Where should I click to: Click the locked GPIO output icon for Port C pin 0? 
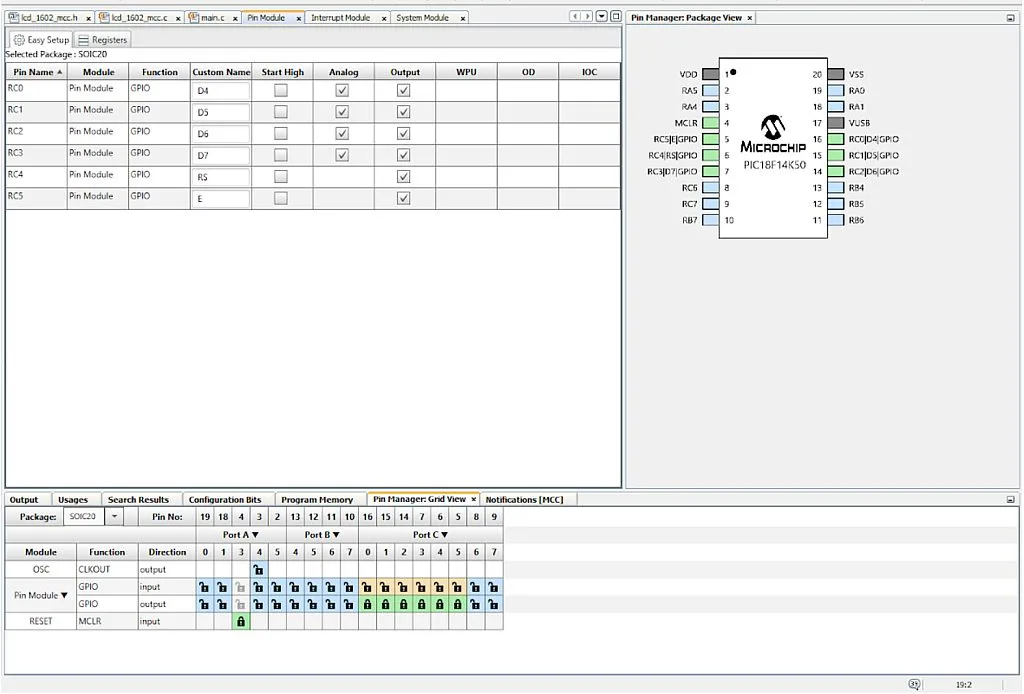(367, 605)
